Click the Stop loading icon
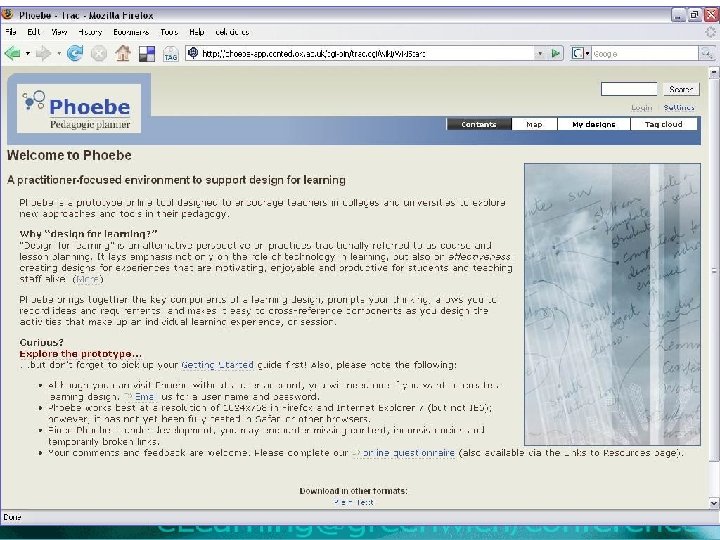This screenshot has height=540, width=720. point(98,54)
